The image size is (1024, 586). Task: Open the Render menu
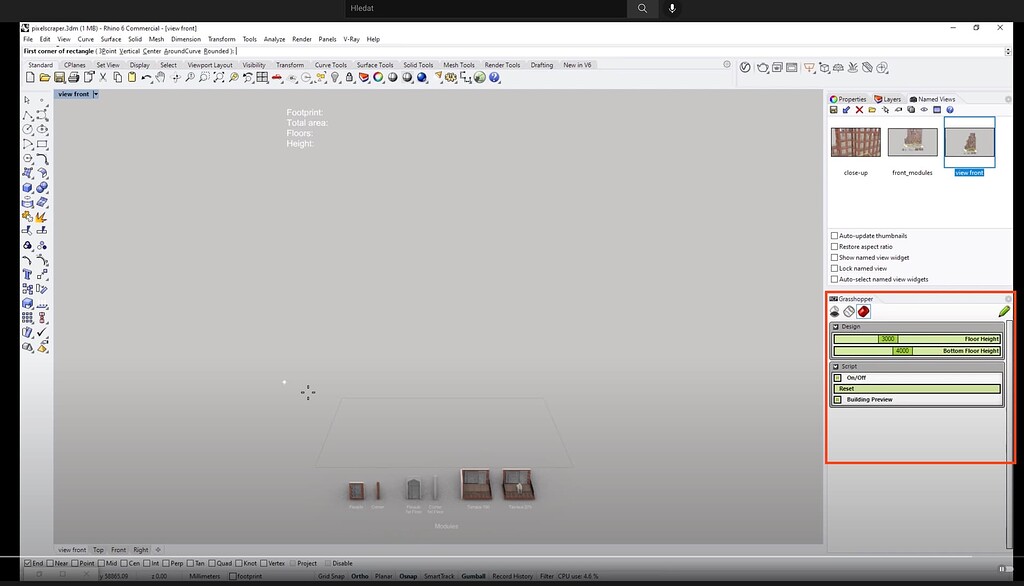pyautogui.click(x=302, y=39)
